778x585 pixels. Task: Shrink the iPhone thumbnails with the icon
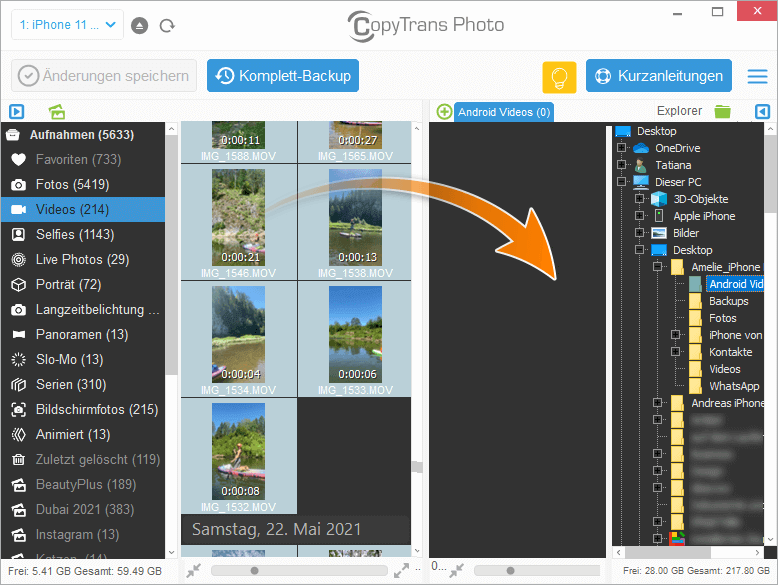pos(194,571)
